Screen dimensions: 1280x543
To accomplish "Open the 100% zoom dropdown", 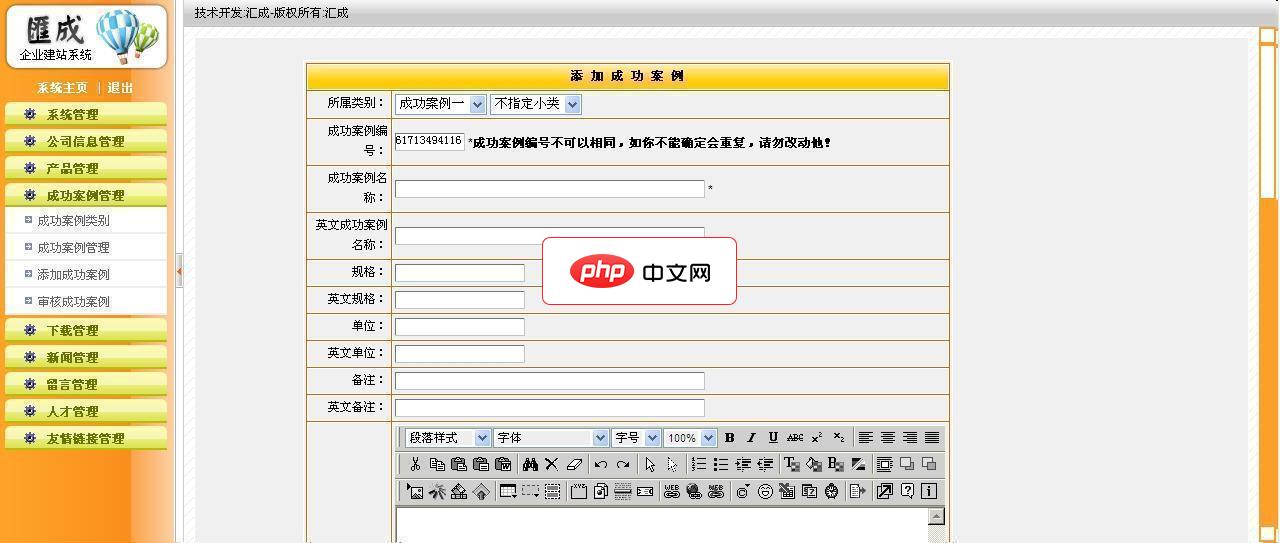I will 690,437.
